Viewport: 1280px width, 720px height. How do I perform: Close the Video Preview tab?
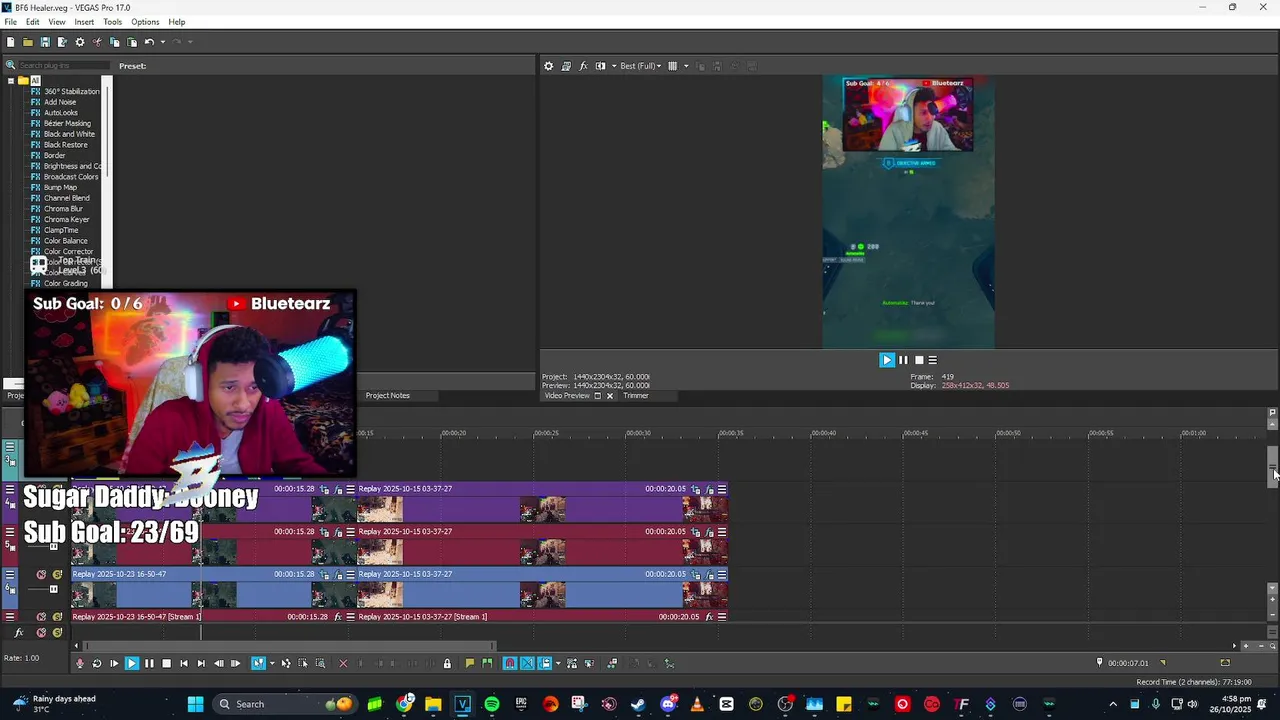[x=609, y=396]
